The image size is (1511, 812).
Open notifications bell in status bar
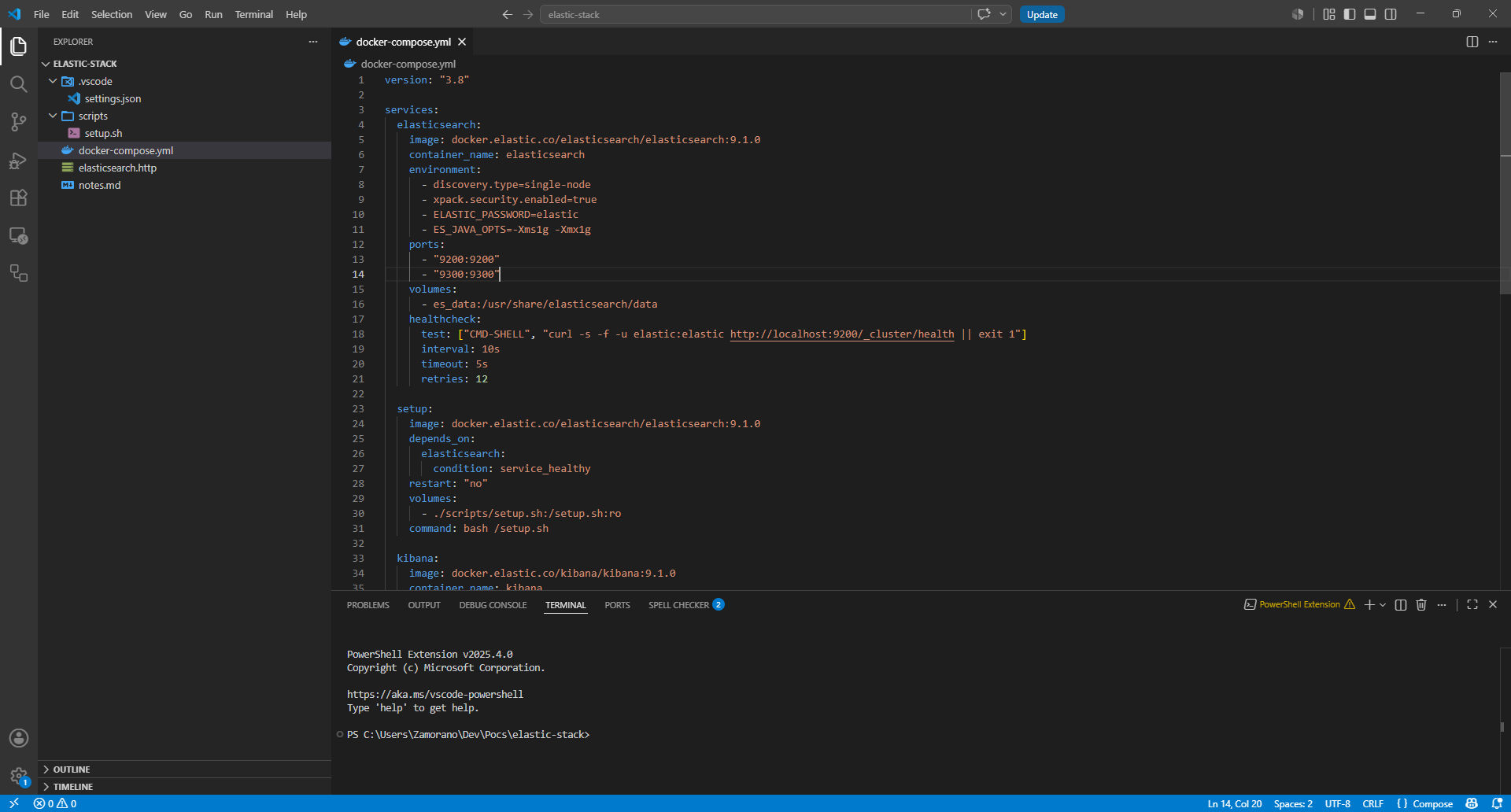click(x=1497, y=803)
